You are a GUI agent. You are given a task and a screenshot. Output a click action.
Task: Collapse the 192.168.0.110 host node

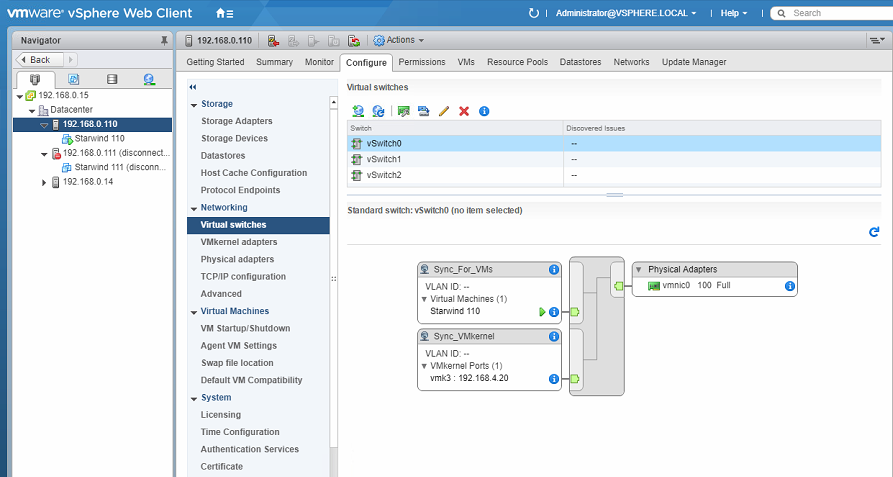[44, 125]
